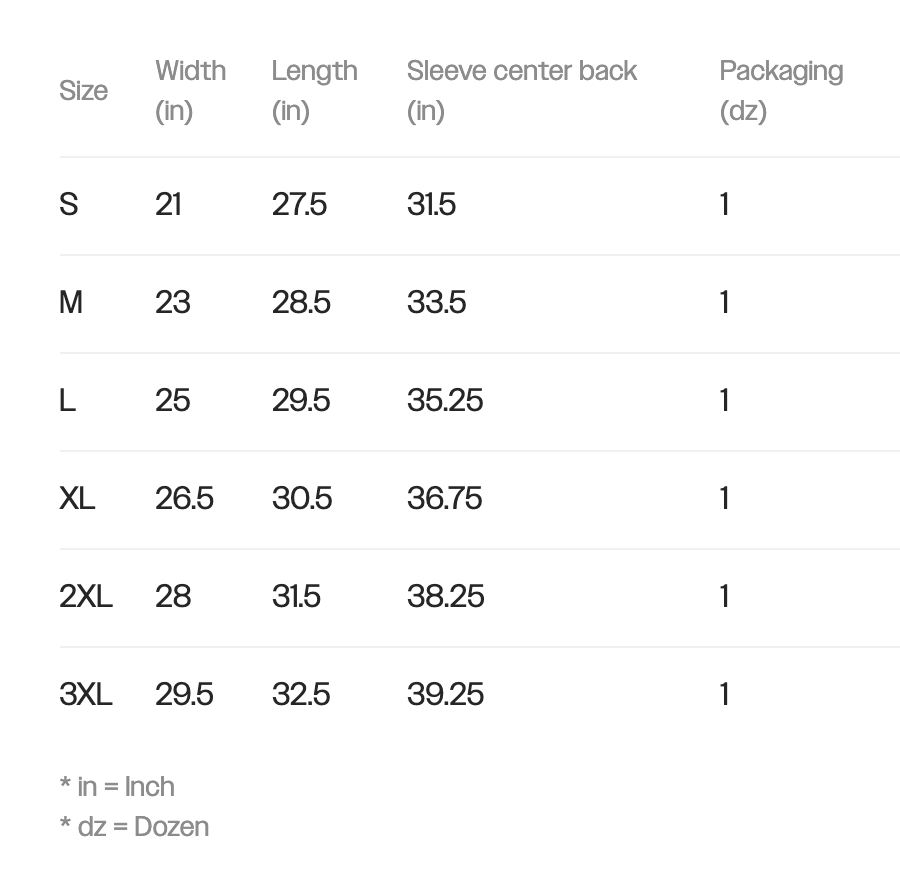Select the 3XL size row label
The height and width of the screenshot is (888, 900).
[86, 695]
